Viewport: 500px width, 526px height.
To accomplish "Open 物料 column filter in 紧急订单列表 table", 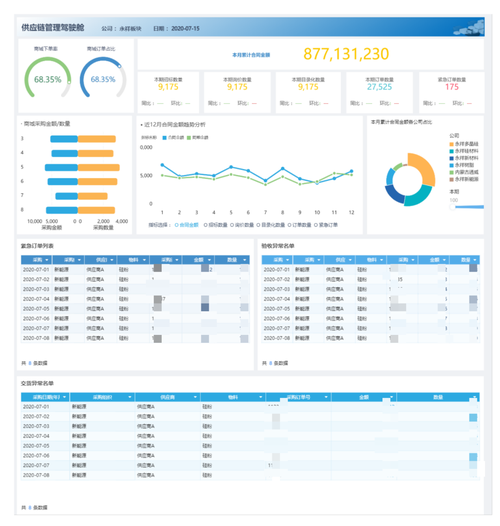I will click(144, 260).
